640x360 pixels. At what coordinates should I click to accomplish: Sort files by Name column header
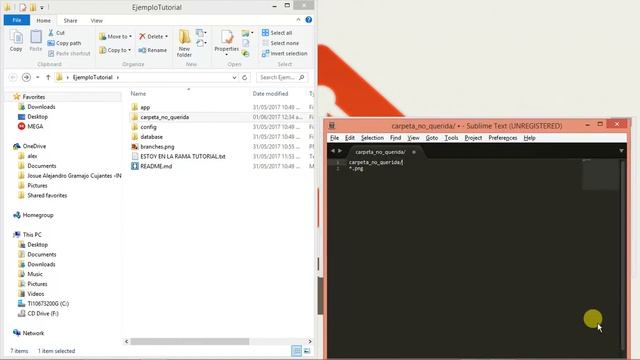coord(138,94)
